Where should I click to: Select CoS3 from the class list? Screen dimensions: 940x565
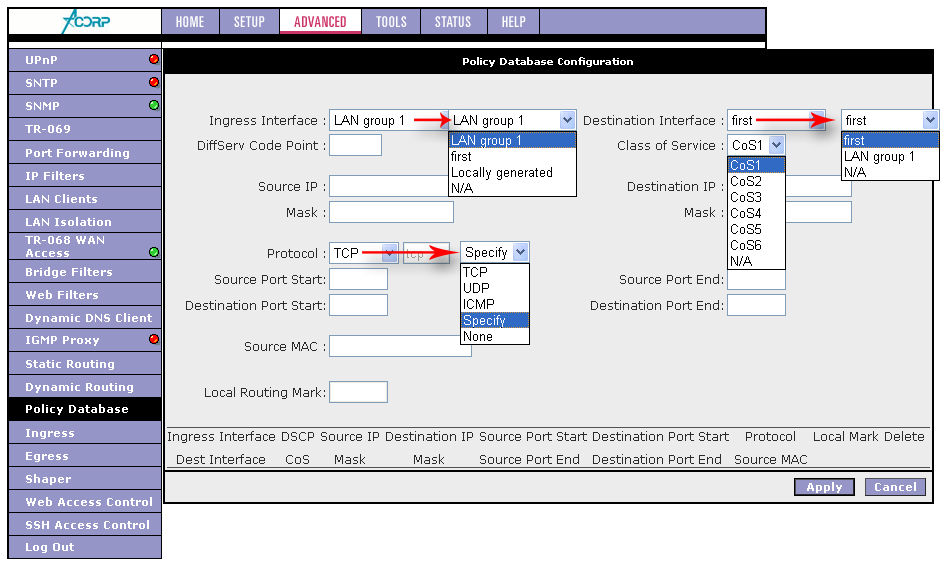[x=746, y=197]
